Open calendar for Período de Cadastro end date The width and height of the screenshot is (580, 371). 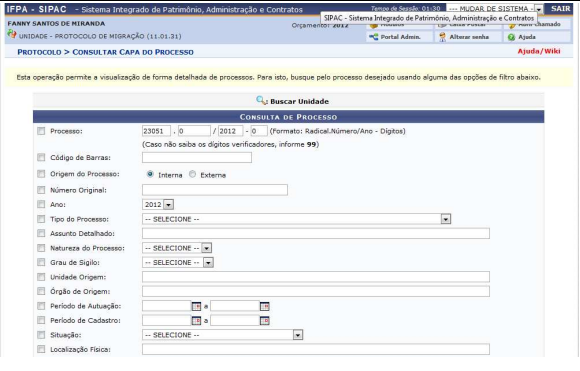tap(264, 321)
